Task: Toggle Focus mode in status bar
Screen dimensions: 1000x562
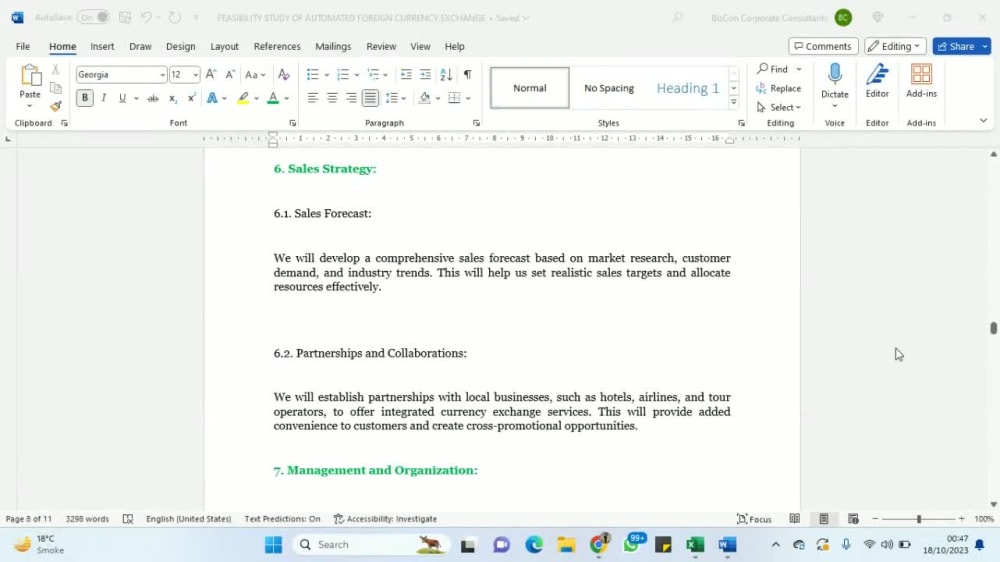Action: click(754, 519)
